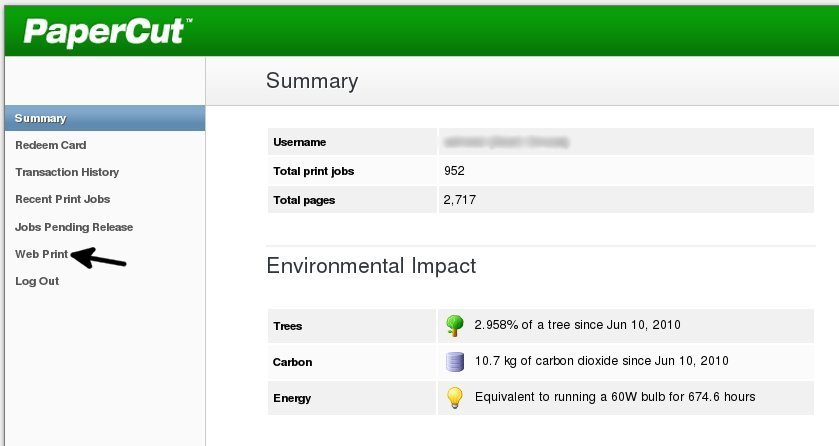This screenshot has width=839, height=446.
Task: Click the Energy row label
Action: pyautogui.click(x=292, y=398)
